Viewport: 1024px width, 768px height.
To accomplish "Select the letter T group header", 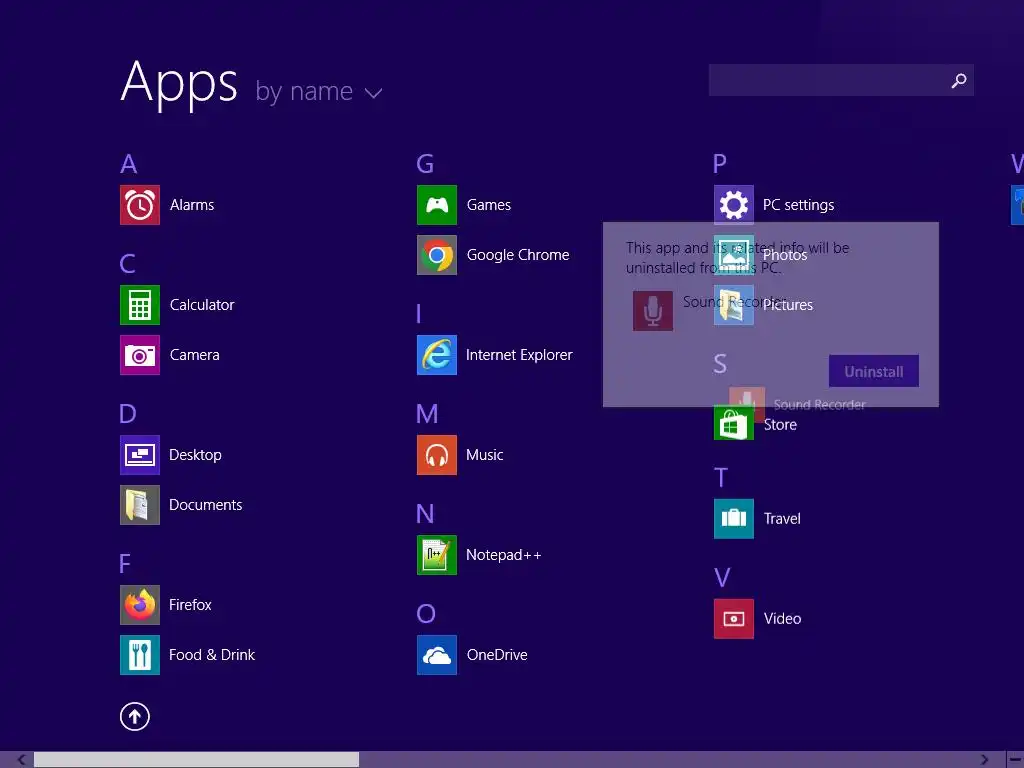I will pos(721,478).
